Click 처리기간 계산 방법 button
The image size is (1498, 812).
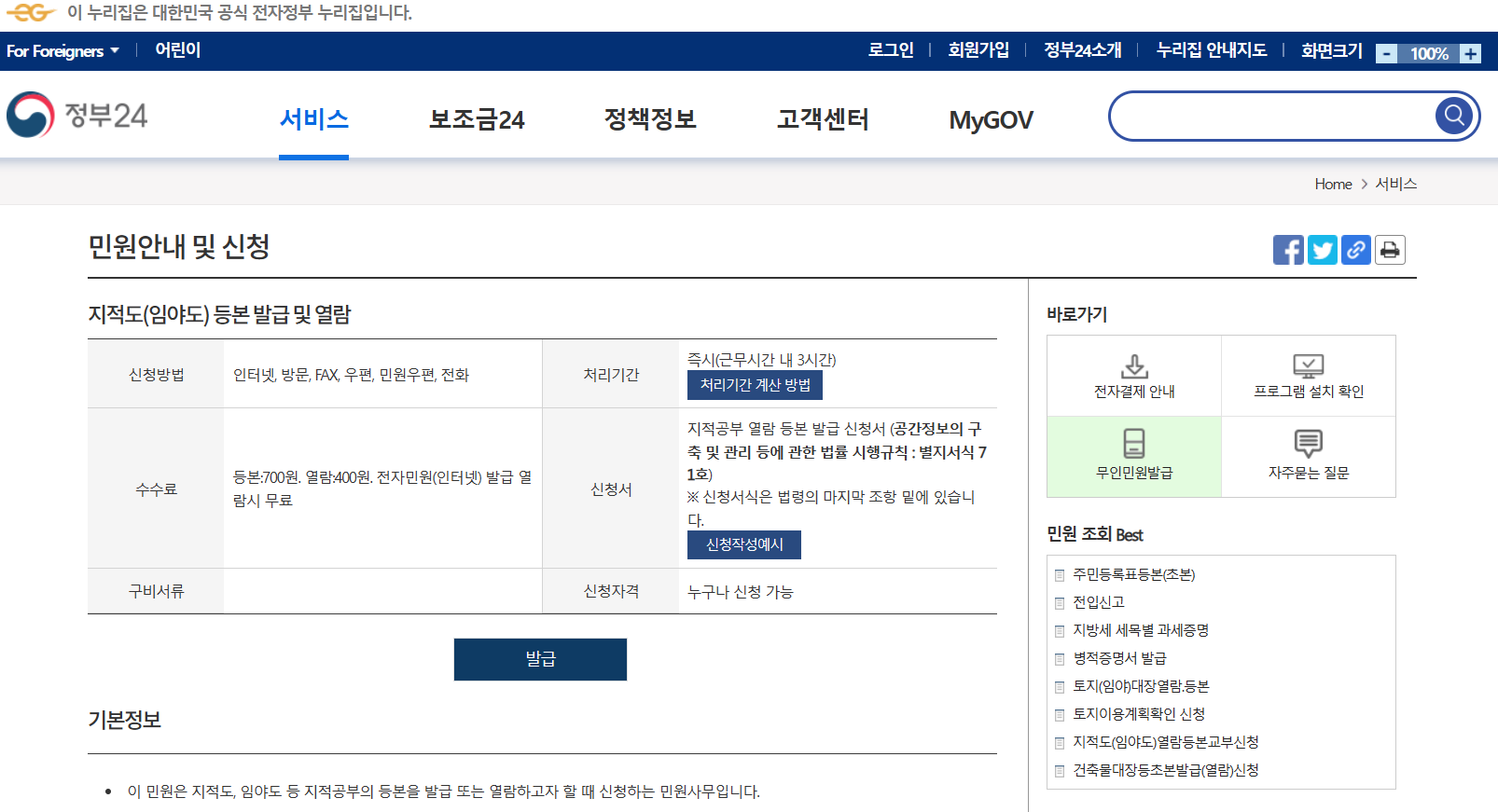coord(755,385)
